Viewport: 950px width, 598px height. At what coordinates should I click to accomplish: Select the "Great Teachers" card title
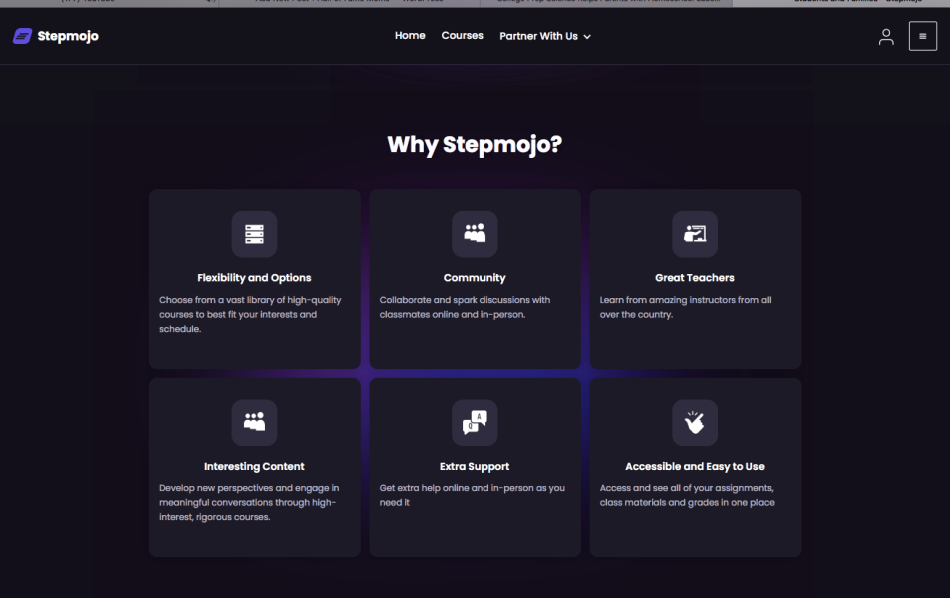[x=695, y=277]
